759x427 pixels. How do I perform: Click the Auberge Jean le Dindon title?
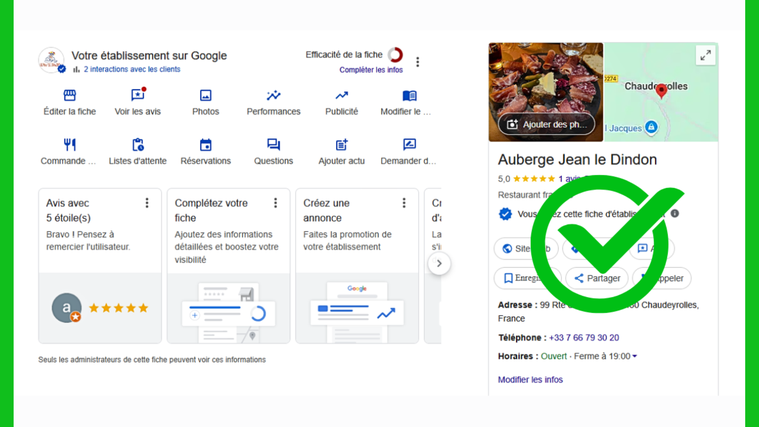(577, 159)
